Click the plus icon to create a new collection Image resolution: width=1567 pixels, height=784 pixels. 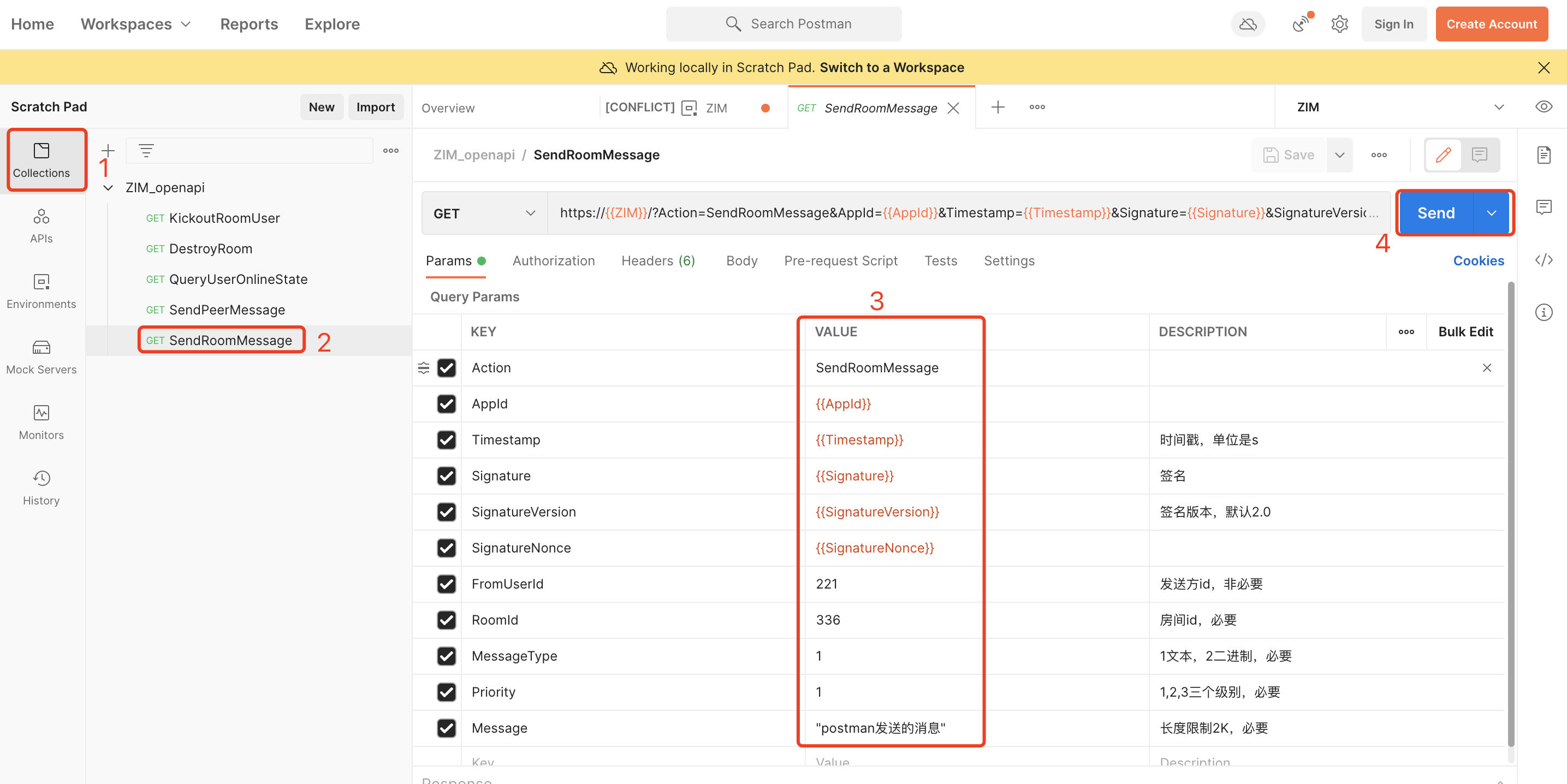(x=108, y=150)
